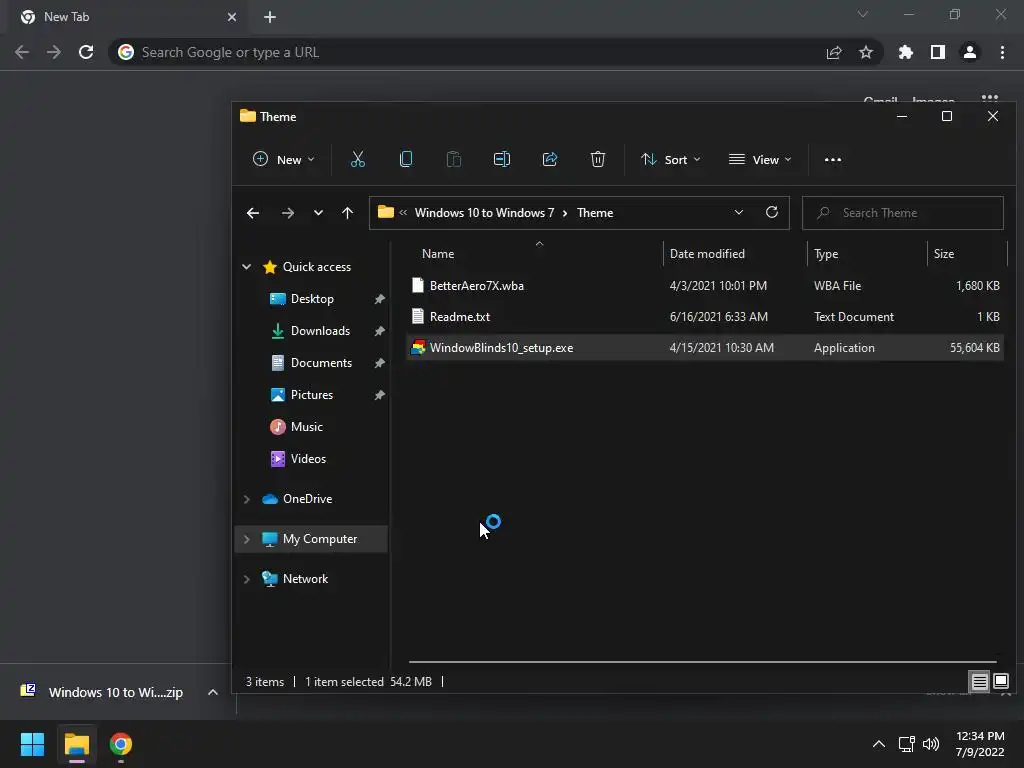This screenshot has height=768, width=1024.
Task: Click the Paste icon in Explorer toolbar
Action: (453, 159)
